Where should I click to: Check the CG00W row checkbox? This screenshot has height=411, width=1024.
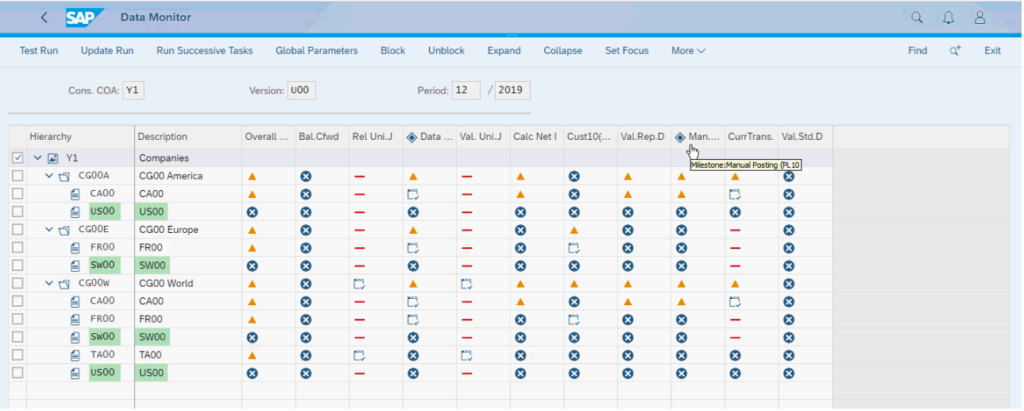18,284
